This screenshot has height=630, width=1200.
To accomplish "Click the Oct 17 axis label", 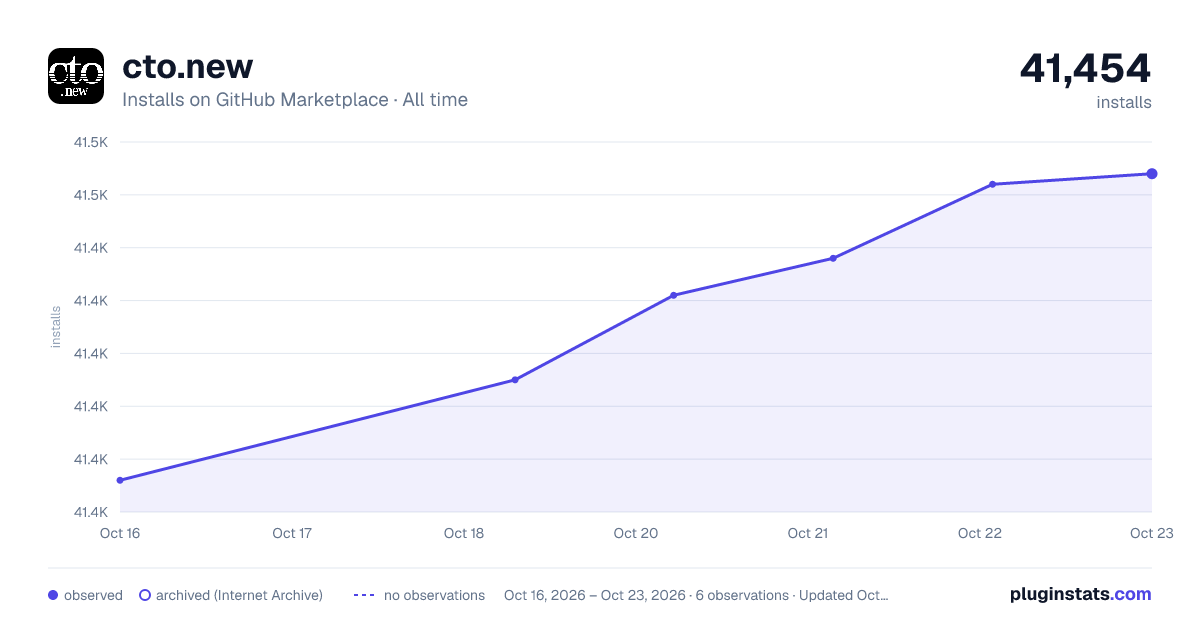I will pos(292,533).
